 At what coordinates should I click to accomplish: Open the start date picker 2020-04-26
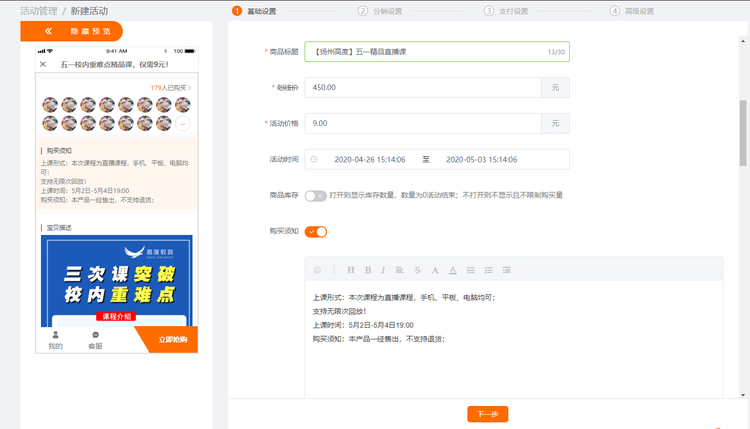[x=370, y=159]
